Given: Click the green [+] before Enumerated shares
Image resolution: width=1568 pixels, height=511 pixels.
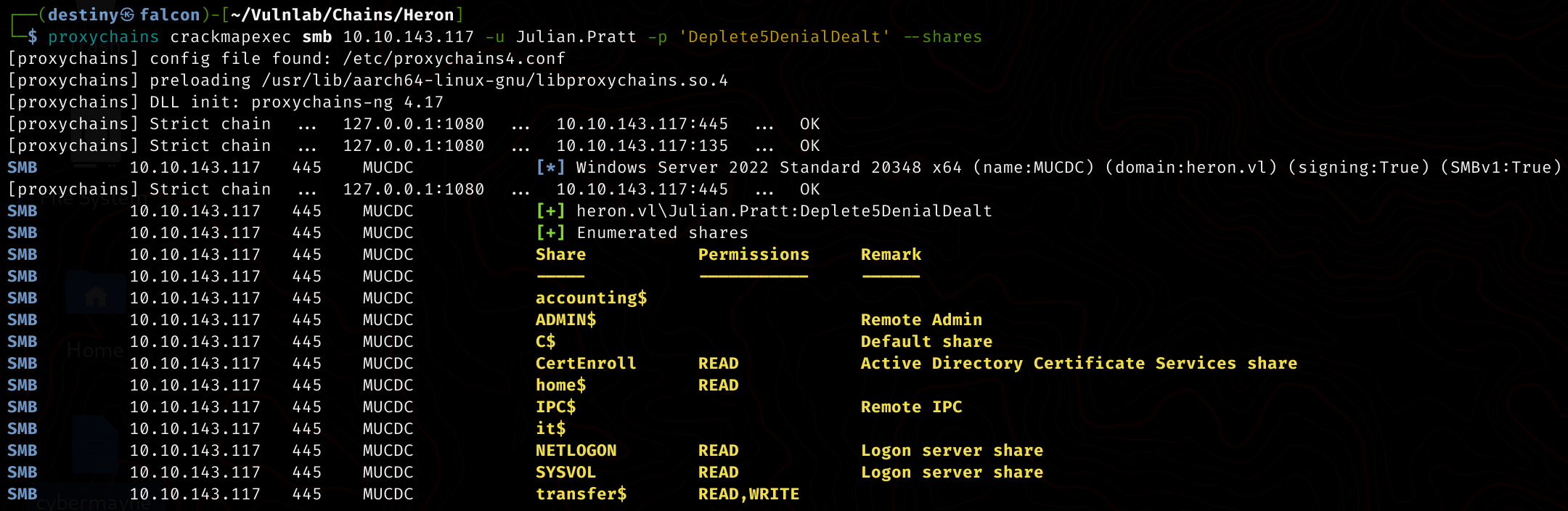Looking at the screenshot, I should (x=550, y=233).
